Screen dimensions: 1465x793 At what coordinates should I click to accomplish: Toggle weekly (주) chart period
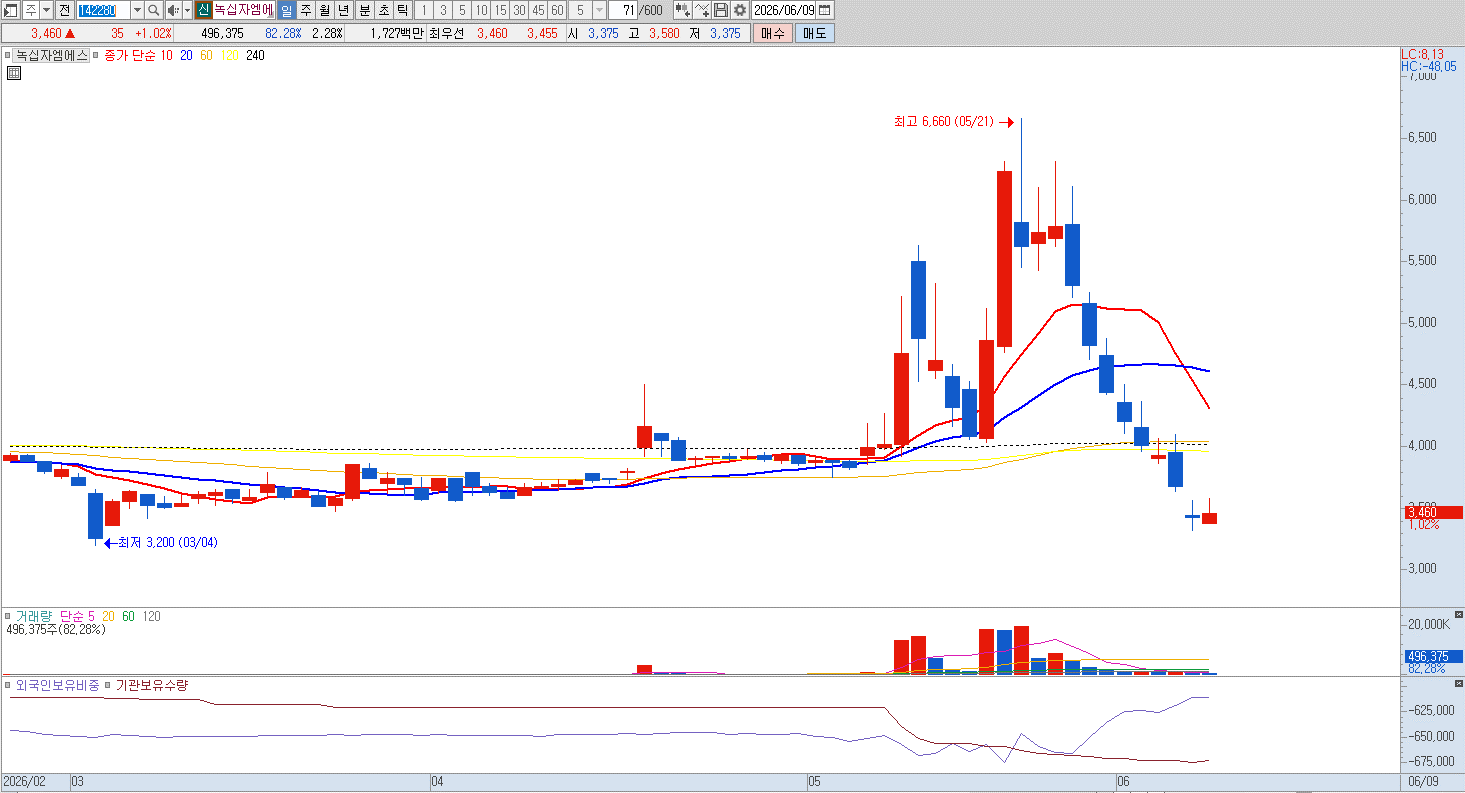click(306, 10)
